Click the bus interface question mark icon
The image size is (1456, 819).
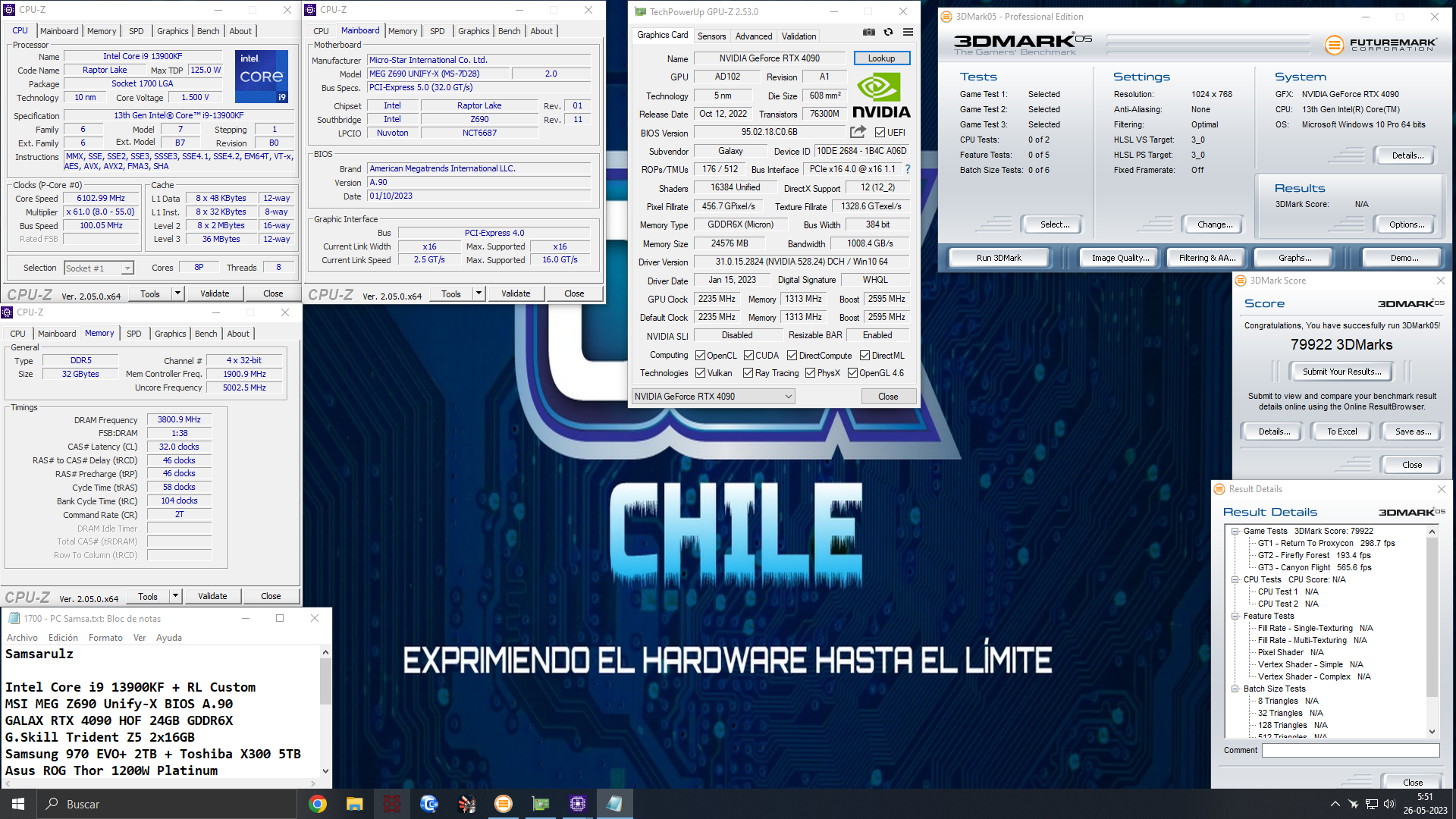pos(907,169)
